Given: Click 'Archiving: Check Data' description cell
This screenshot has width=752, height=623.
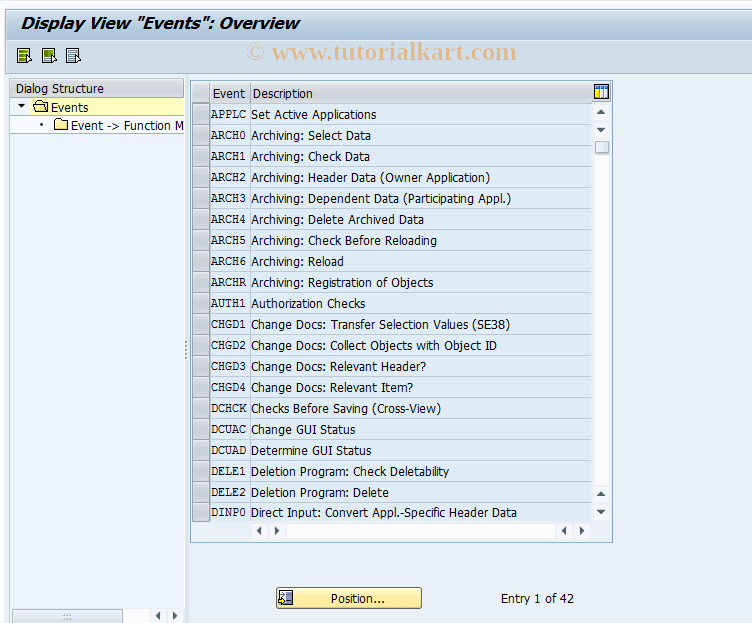Looking at the screenshot, I should pos(421,156).
